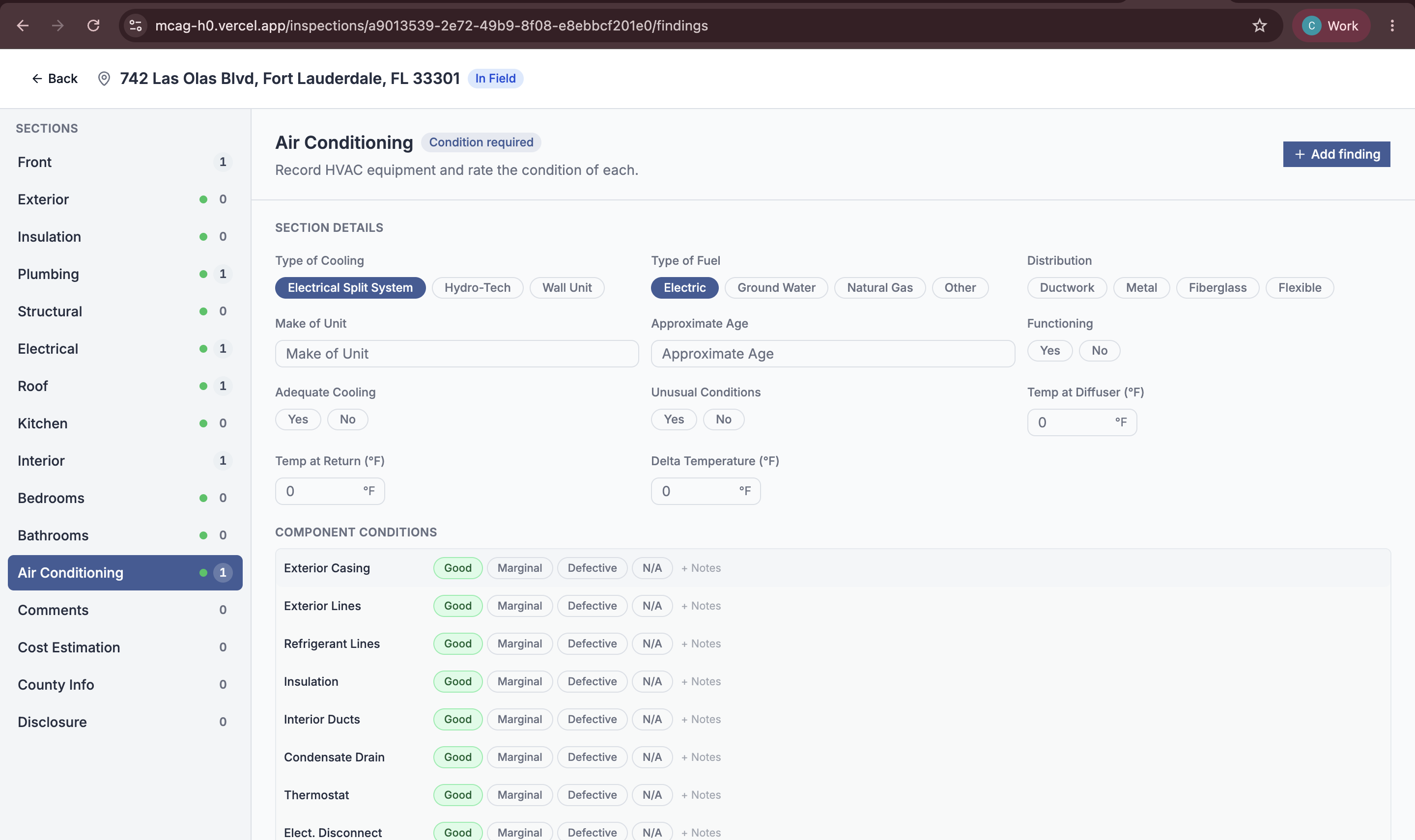This screenshot has height=840, width=1415.
Task: Click the Add finding button
Action: tap(1336, 154)
